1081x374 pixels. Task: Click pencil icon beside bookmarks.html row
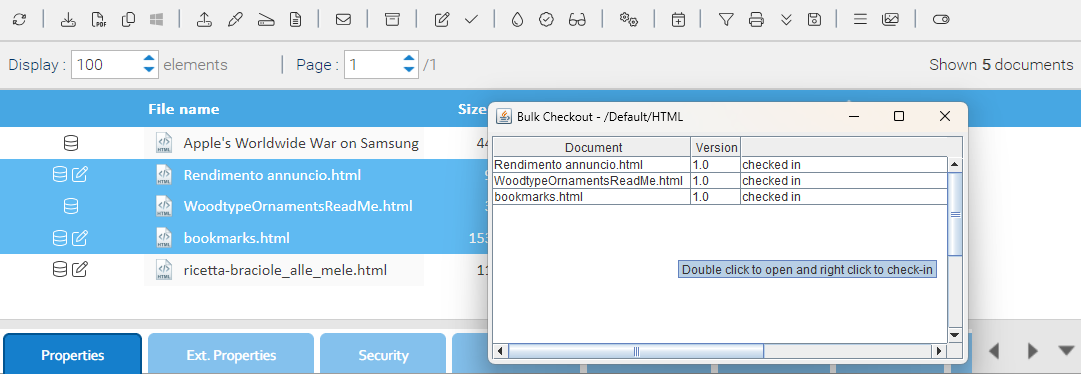[80, 238]
